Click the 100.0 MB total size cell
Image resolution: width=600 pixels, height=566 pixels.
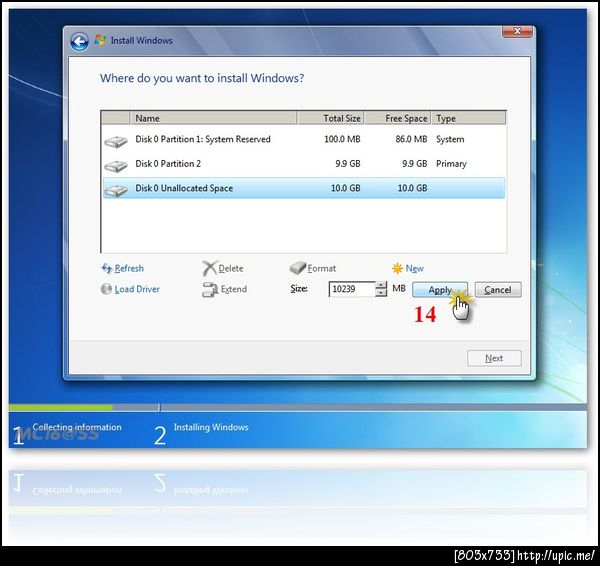pyautogui.click(x=342, y=139)
